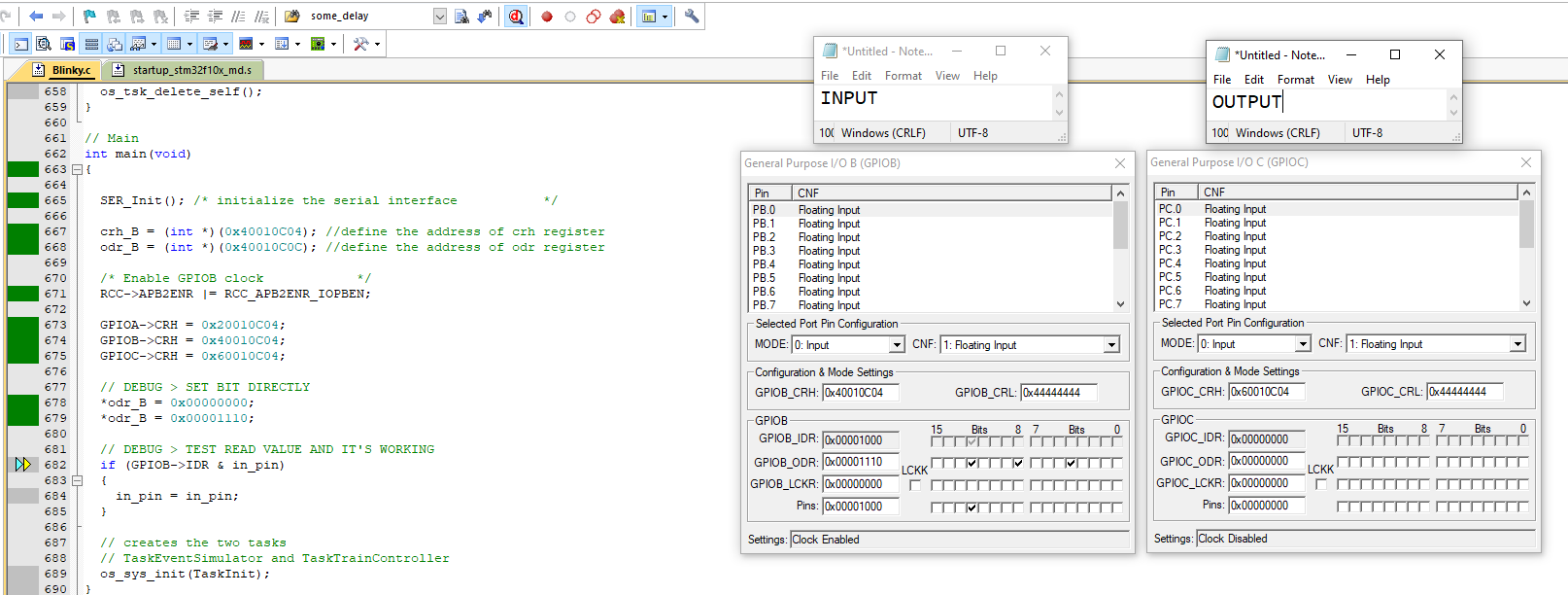Open the Memory window button

(x=173, y=44)
